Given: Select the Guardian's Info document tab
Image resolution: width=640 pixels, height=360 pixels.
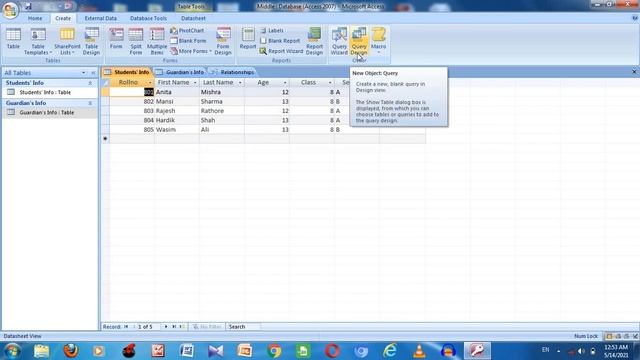Looking at the screenshot, I should coord(181,72).
